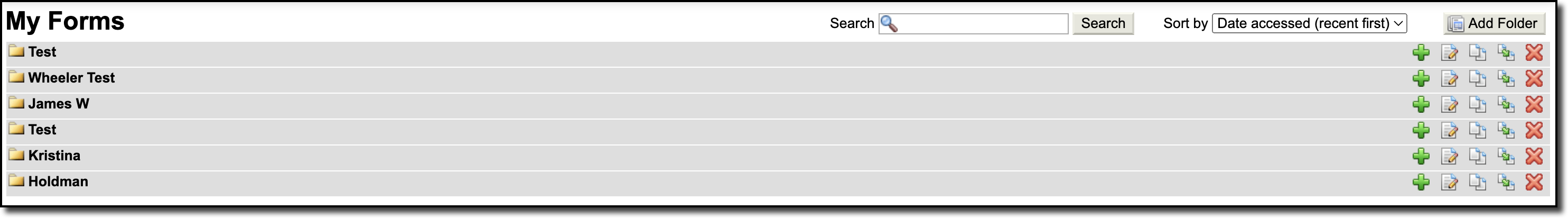The image size is (1568, 218).
Task: Delete the Holdman folder with red X
Action: click(x=1534, y=182)
